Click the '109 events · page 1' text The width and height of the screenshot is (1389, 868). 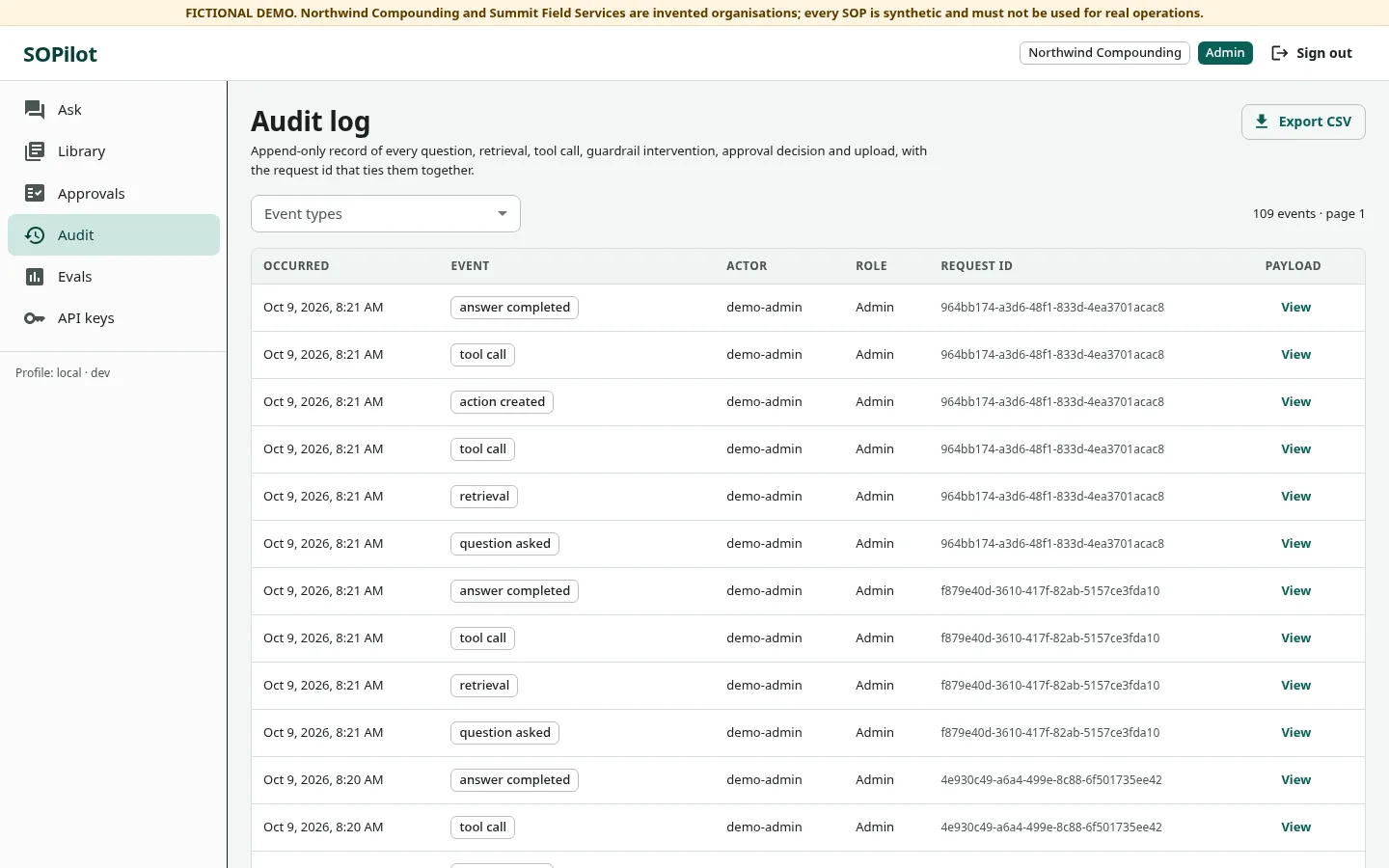pos(1309,214)
